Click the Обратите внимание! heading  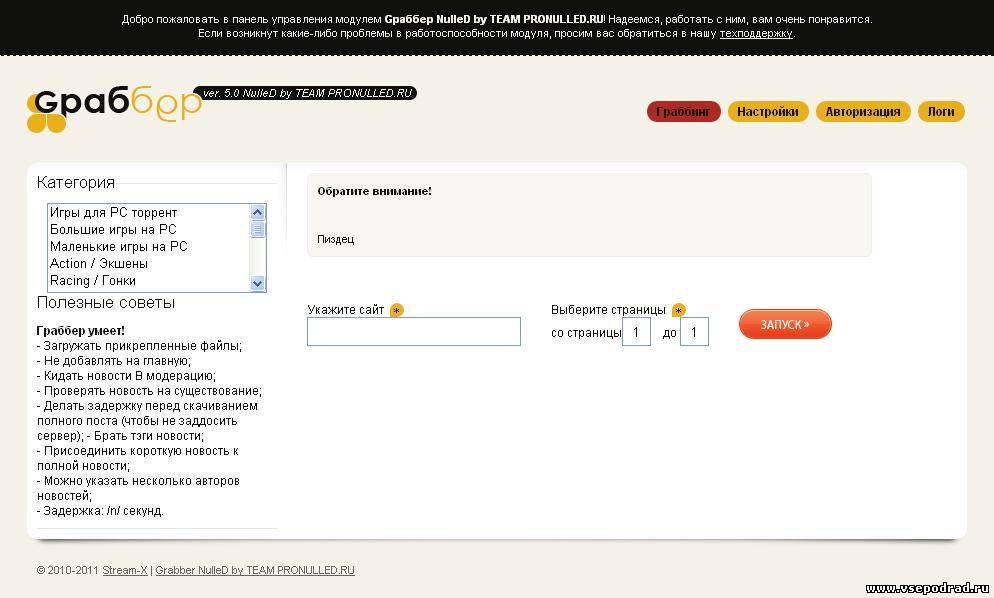(x=375, y=191)
